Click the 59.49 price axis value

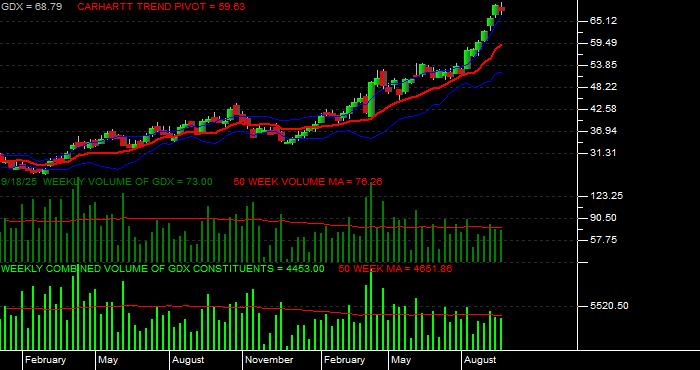click(x=603, y=43)
